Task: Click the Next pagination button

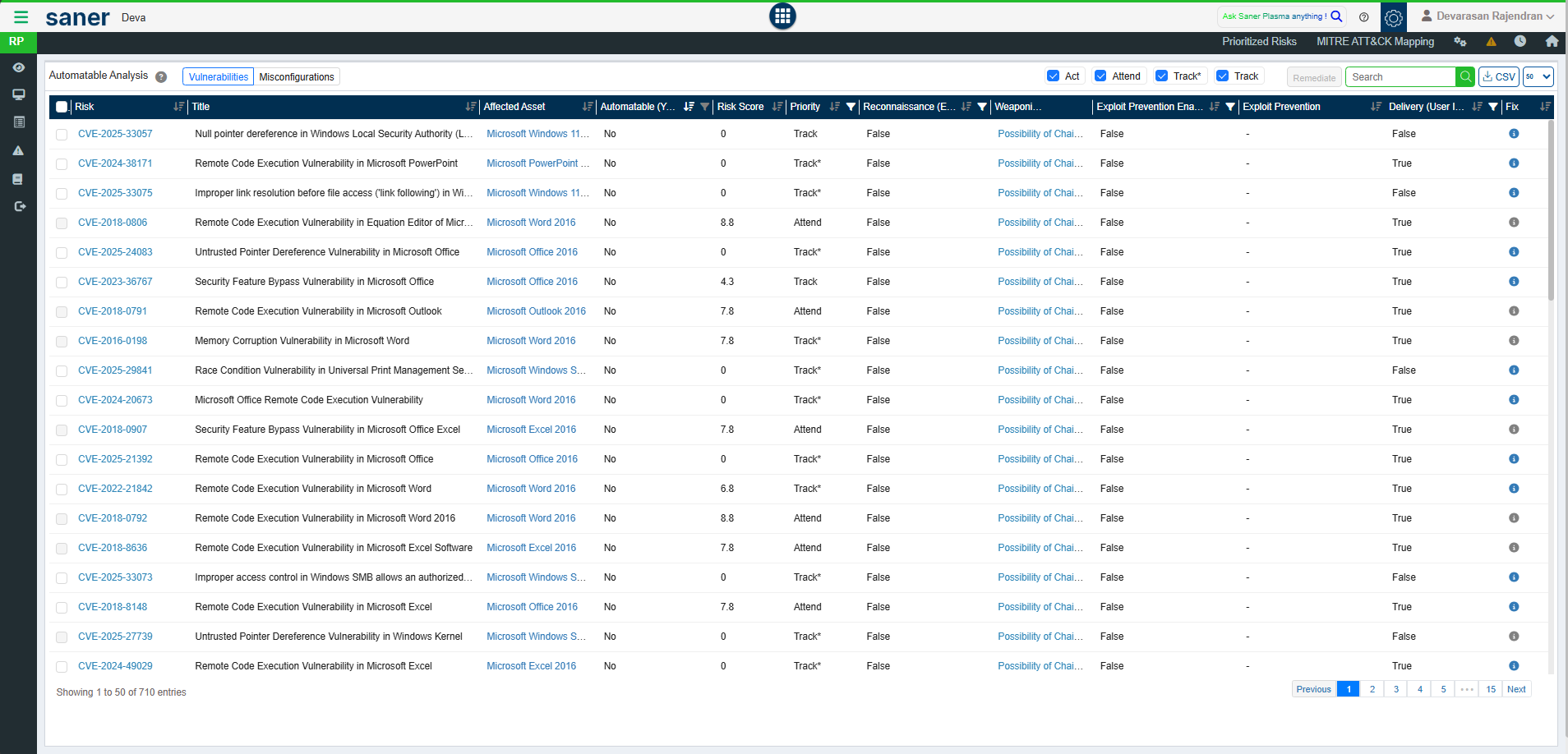Action: coord(1516,689)
